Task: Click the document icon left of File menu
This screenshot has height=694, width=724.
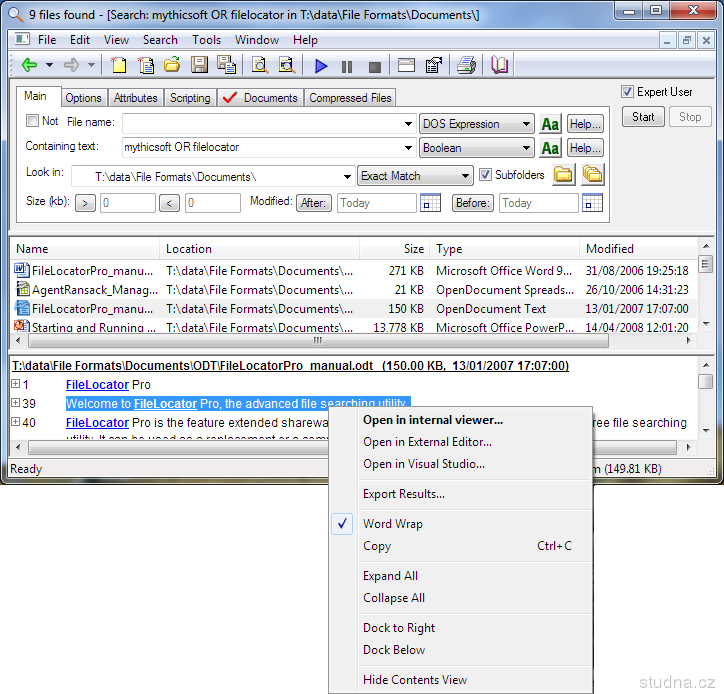Action: pos(22,40)
